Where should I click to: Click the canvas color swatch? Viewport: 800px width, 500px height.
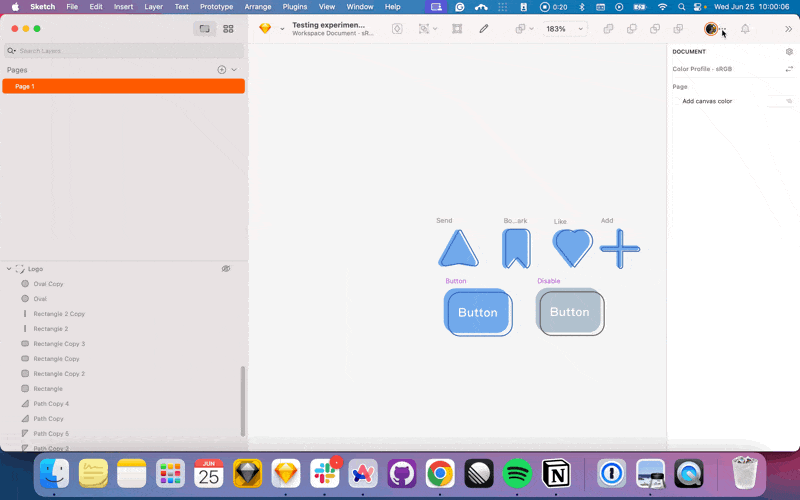point(781,101)
